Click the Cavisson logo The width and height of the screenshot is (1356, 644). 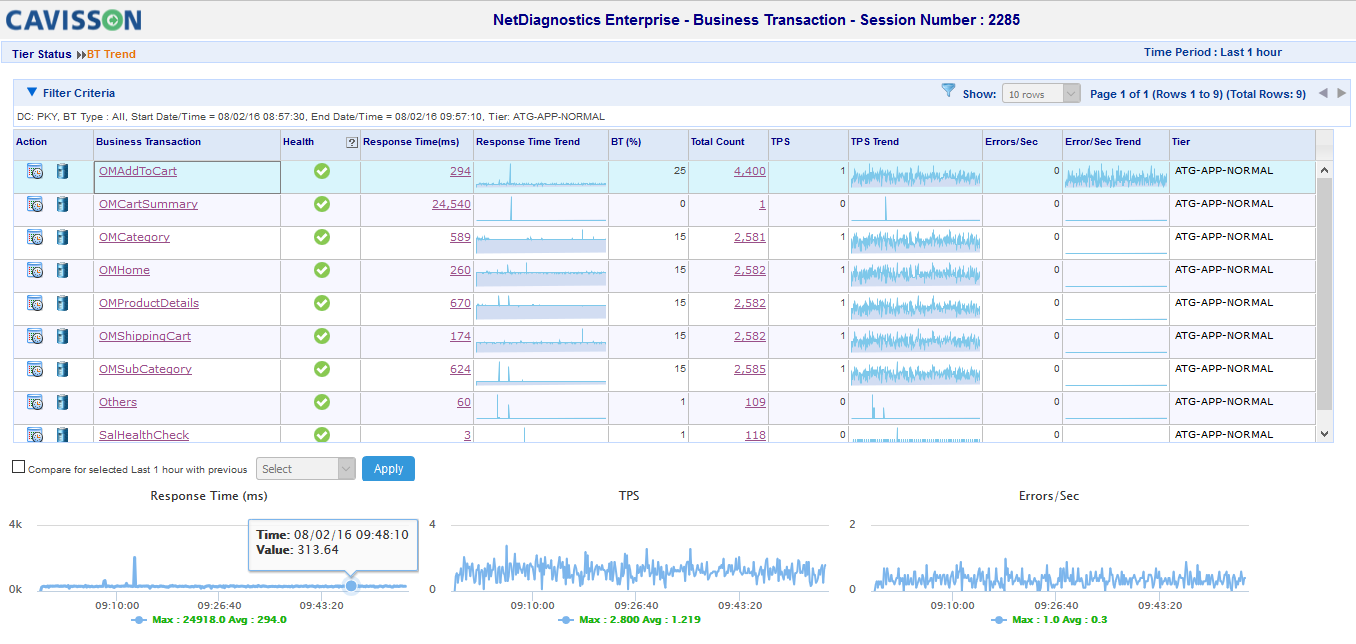tap(74, 20)
